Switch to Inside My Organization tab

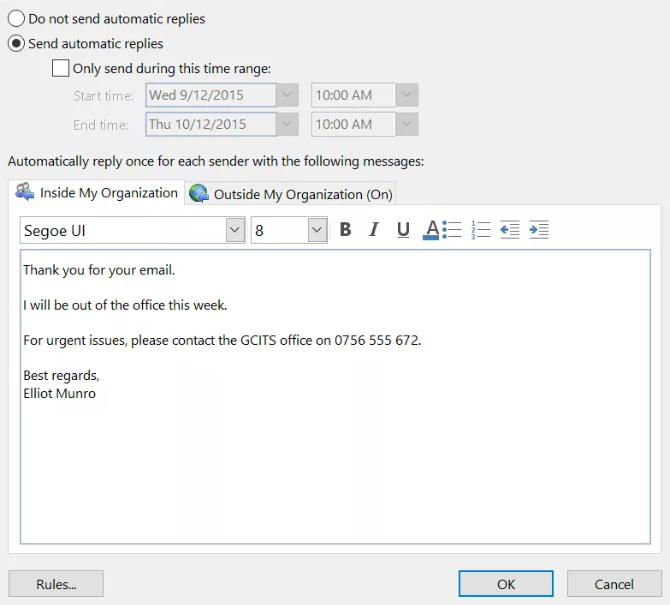coord(97,193)
